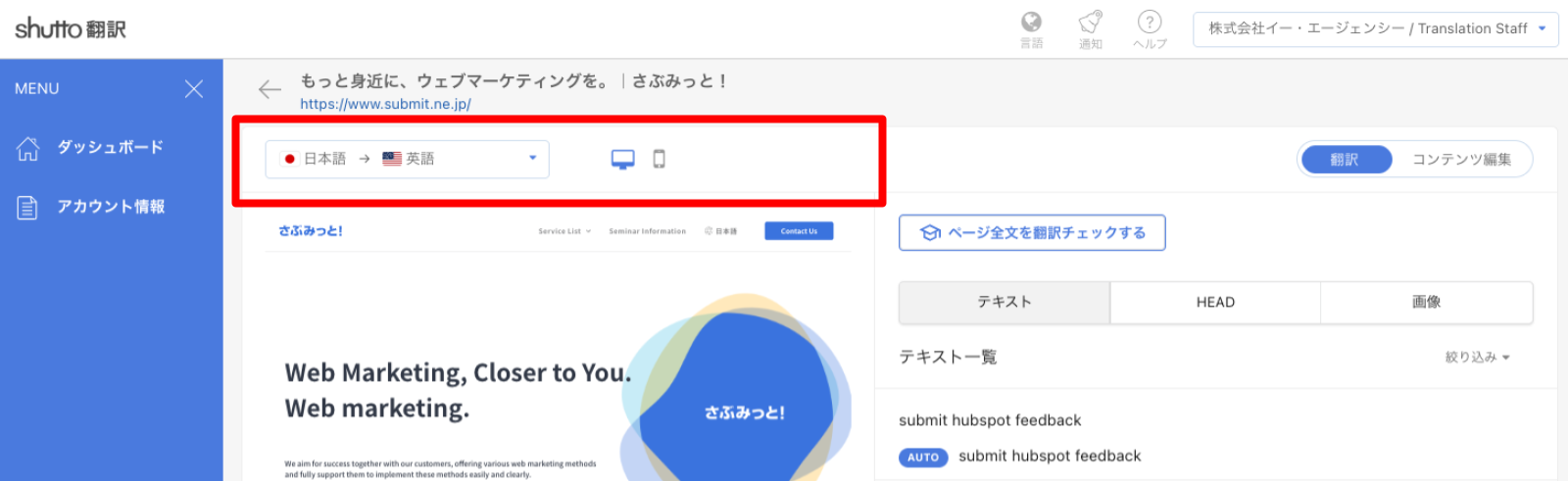Open the https://www.submit.ne.jp/ link
1568x481 pixels.
tap(385, 104)
